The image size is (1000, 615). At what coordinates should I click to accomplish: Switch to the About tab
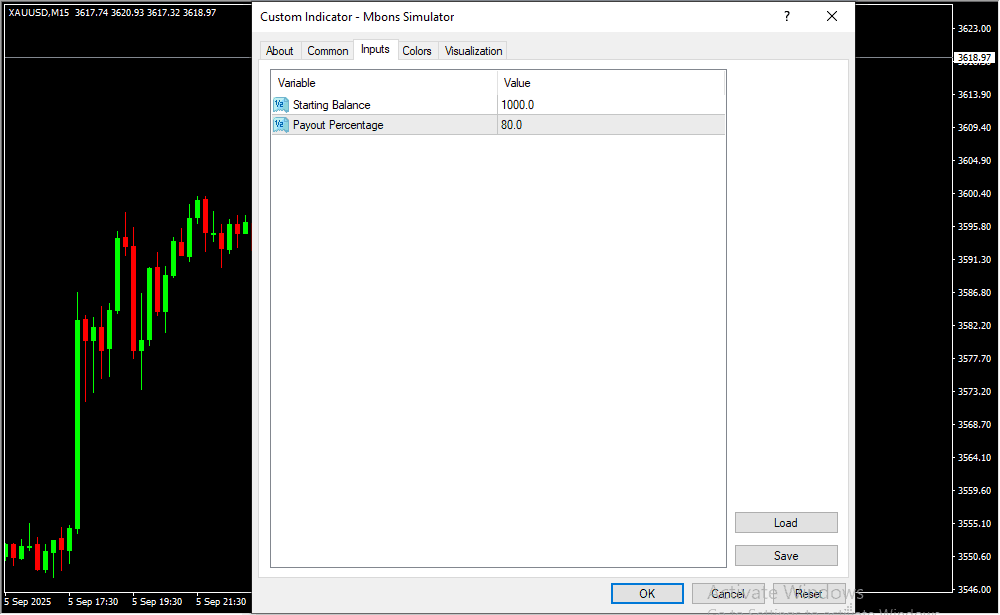[280, 51]
